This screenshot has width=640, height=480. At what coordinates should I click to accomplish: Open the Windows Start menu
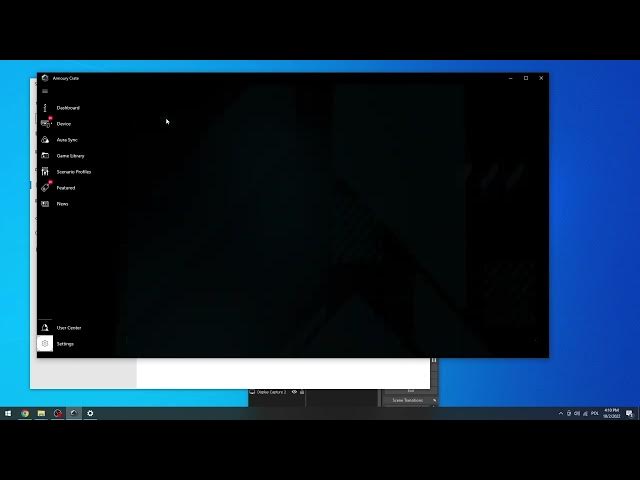pos(8,413)
